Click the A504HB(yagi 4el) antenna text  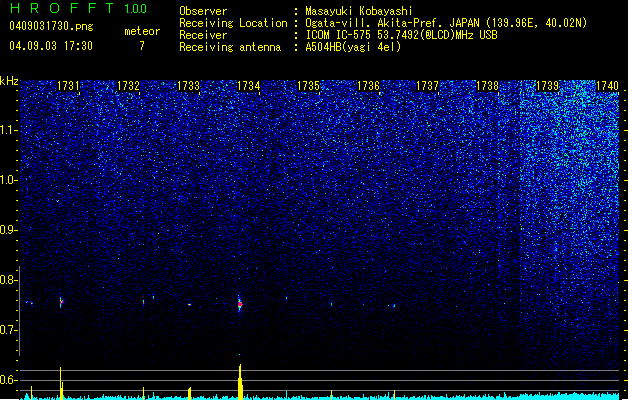coord(353,47)
